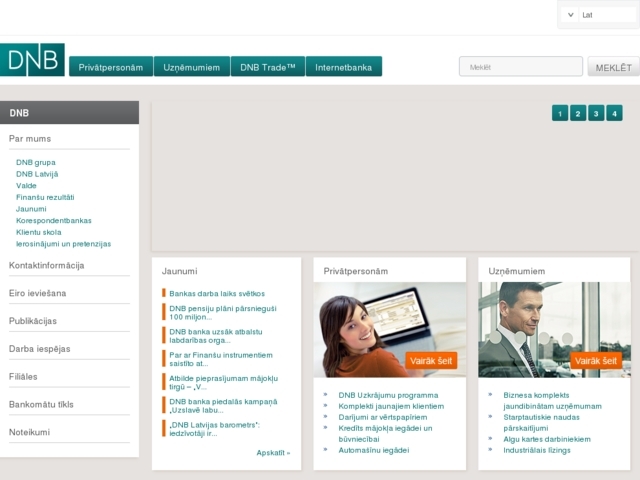Open news Atbilde pieprasījumam mājokļu tirgū

224,382
